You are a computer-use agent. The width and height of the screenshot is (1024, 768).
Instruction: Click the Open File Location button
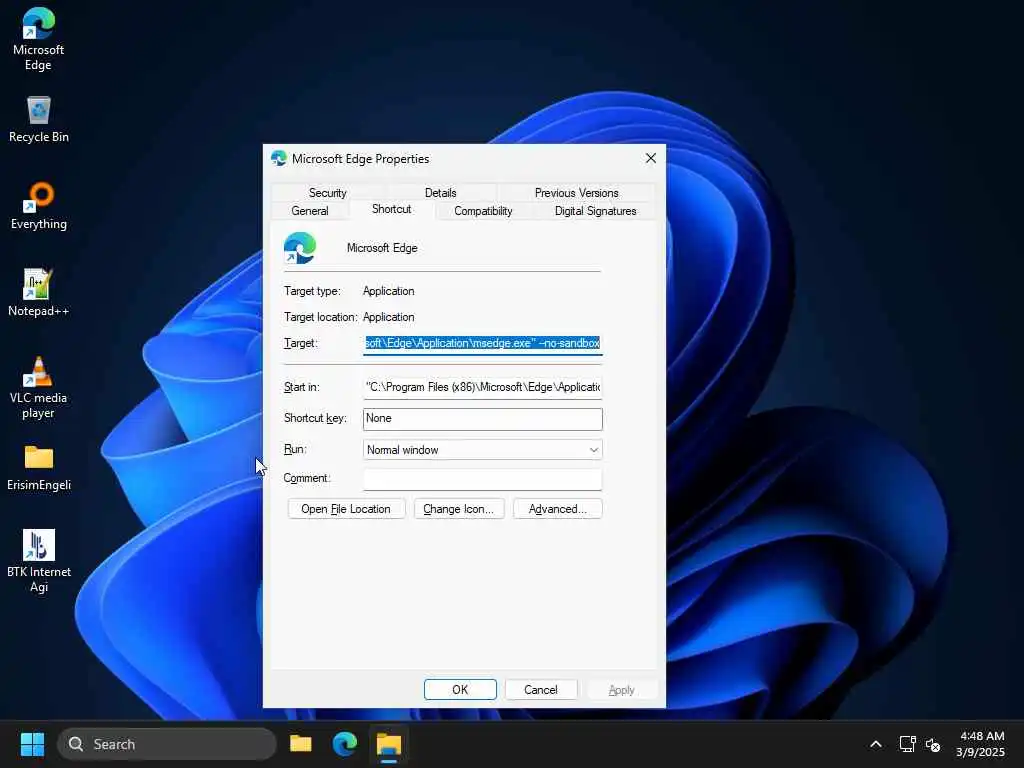click(x=346, y=509)
